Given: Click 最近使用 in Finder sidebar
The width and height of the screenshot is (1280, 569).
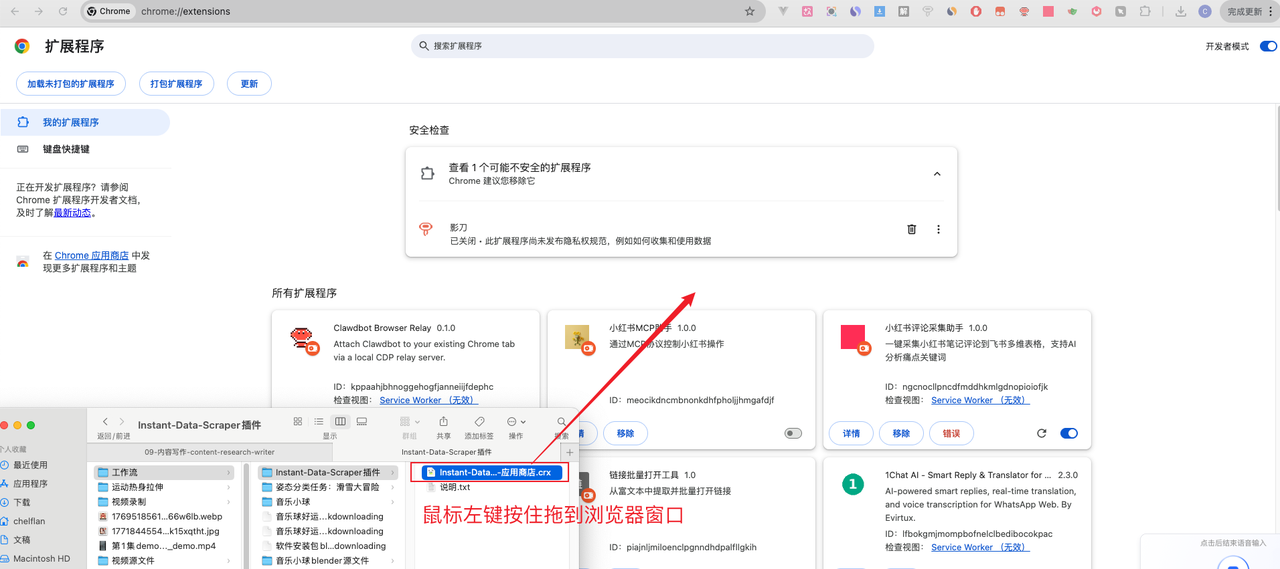Looking at the screenshot, I should pyautogui.click(x=30, y=465).
